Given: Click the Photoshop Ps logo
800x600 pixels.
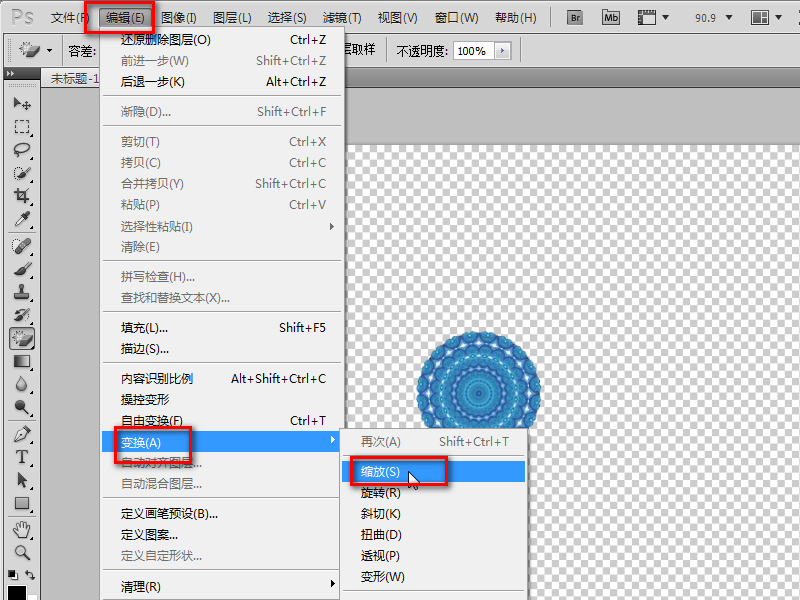Looking at the screenshot, I should point(22,17).
